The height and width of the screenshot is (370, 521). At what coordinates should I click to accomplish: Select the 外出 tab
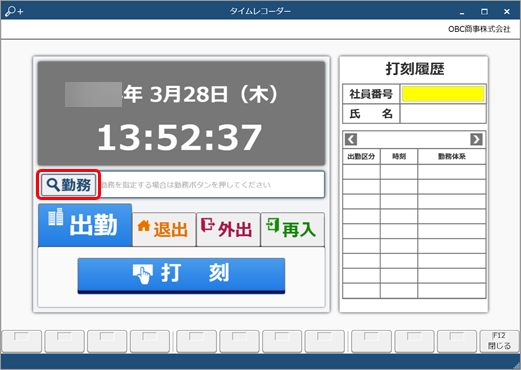tap(228, 229)
